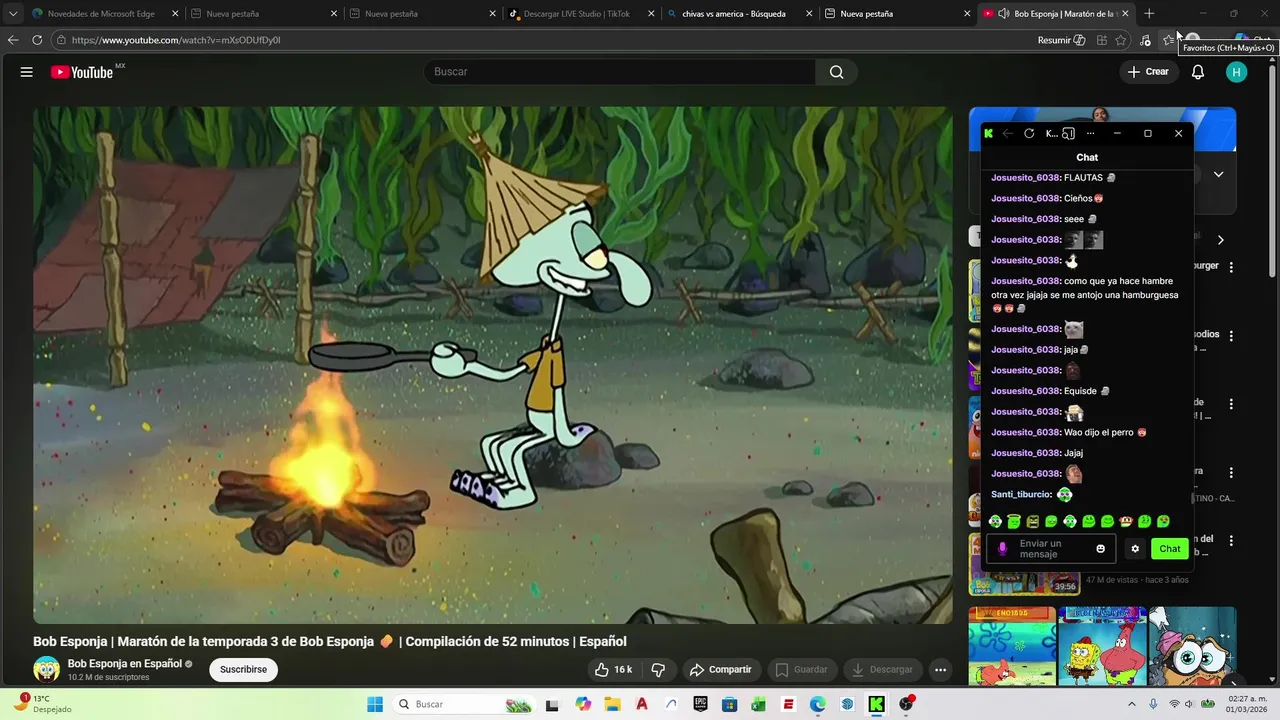Show hidden system tray icons chevron

click(1131, 704)
